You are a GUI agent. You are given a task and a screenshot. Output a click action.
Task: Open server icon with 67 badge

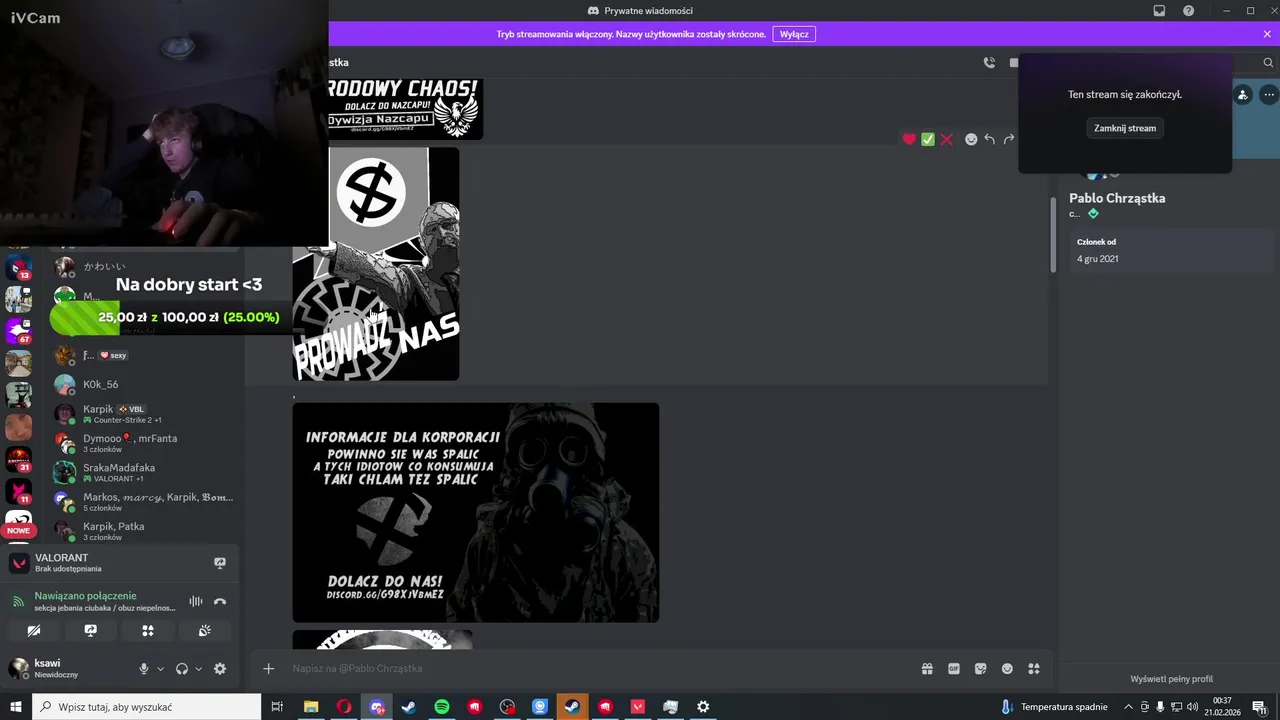coord(19,331)
